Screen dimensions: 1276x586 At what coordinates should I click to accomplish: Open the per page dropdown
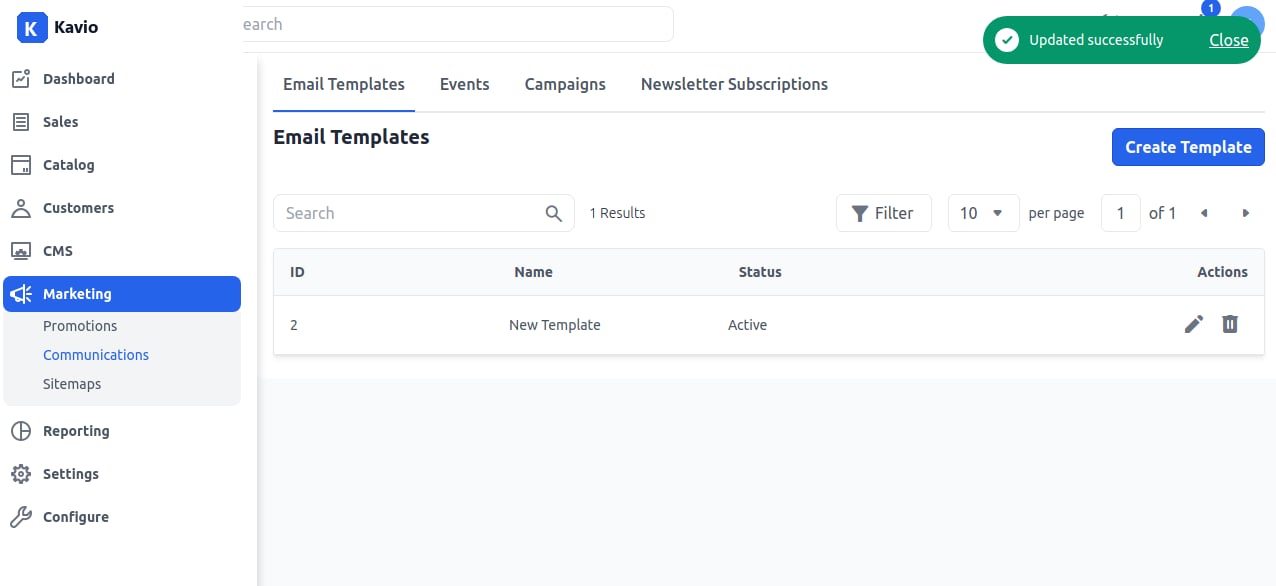pos(984,213)
